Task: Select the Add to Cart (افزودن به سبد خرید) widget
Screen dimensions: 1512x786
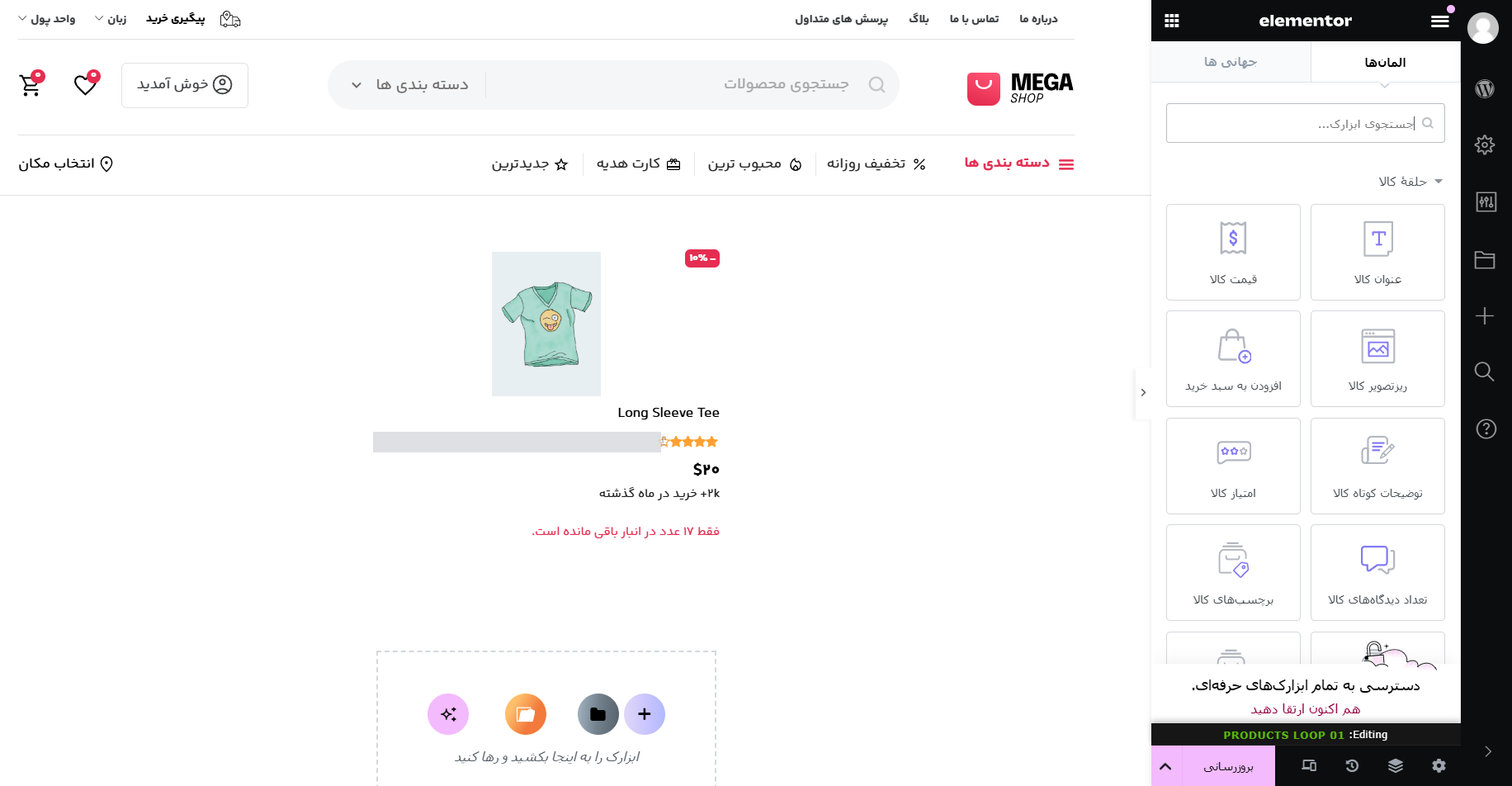Action: [1233, 358]
